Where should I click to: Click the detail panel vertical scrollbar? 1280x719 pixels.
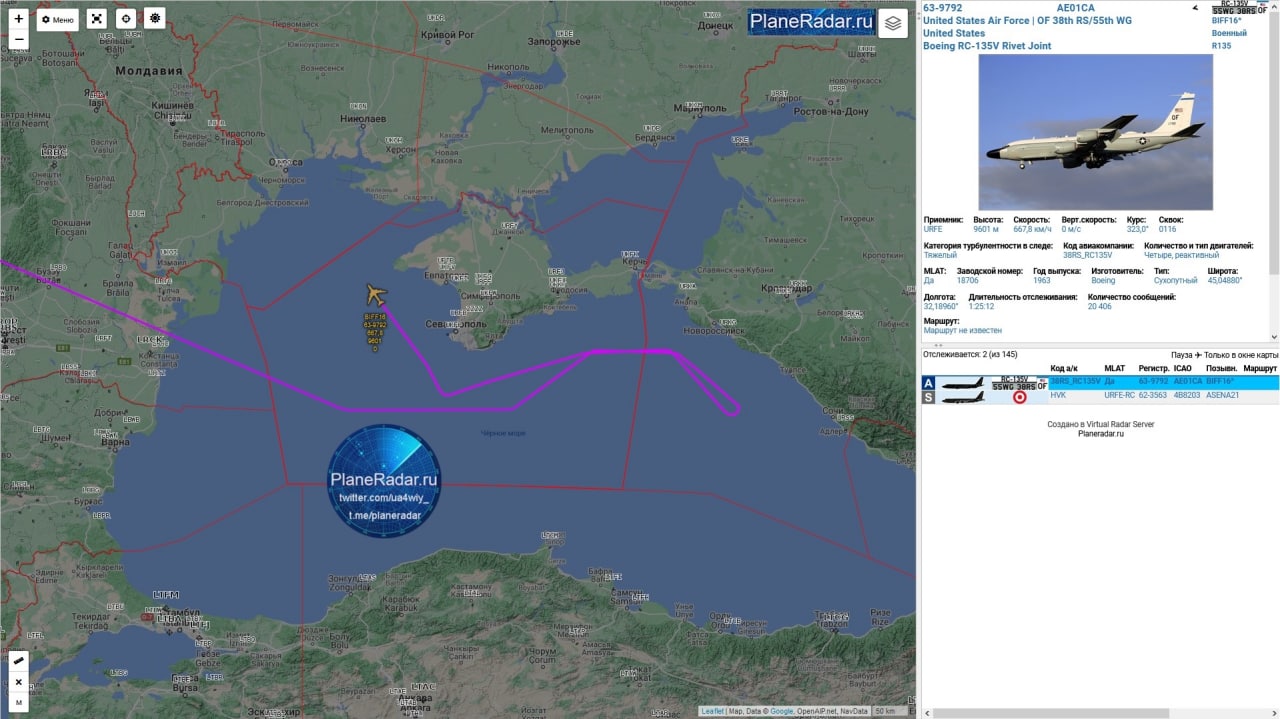pyautogui.click(x=1275, y=170)
